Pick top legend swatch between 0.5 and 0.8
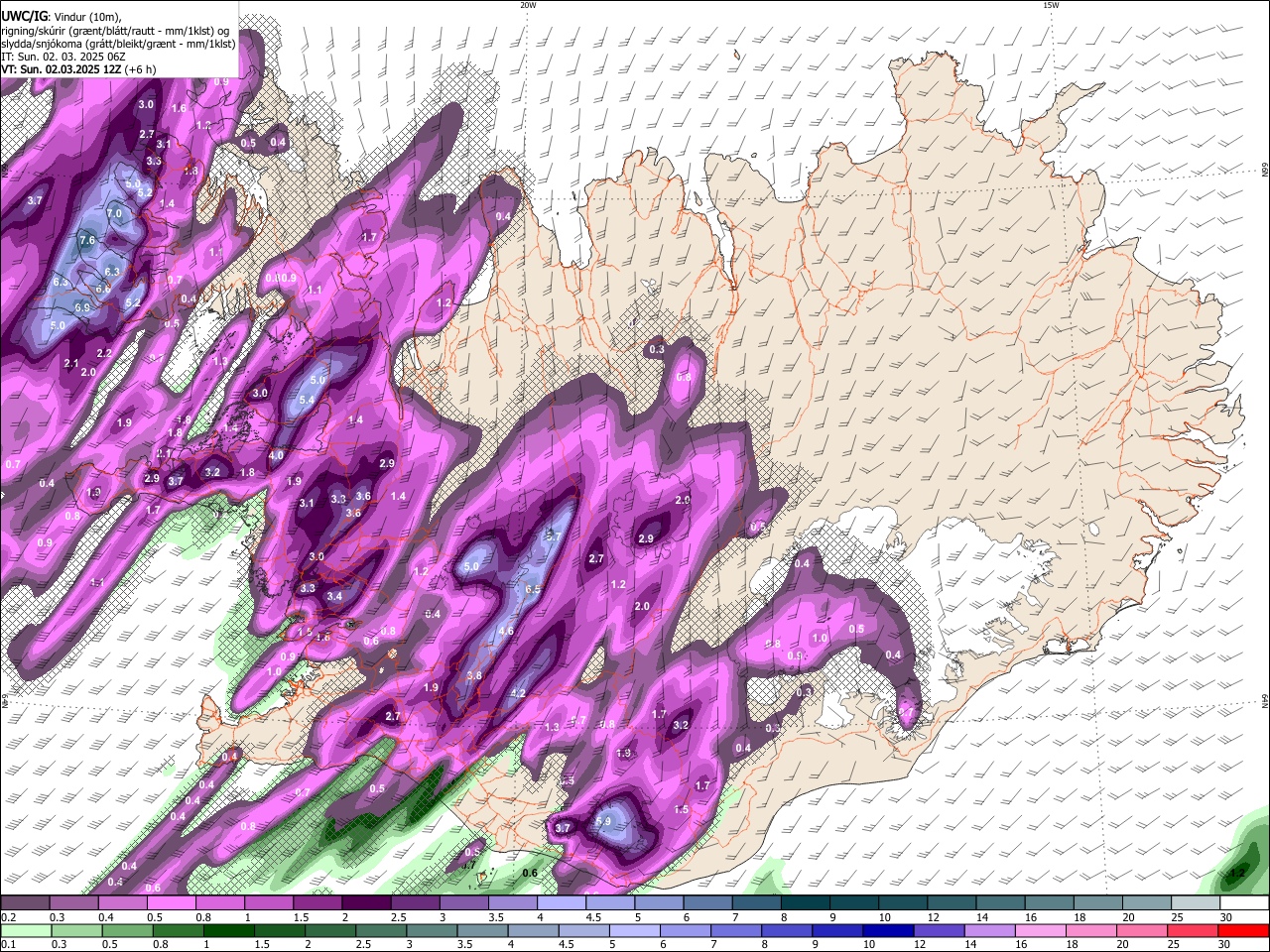 pyautogui.click(x=171, y=903)
